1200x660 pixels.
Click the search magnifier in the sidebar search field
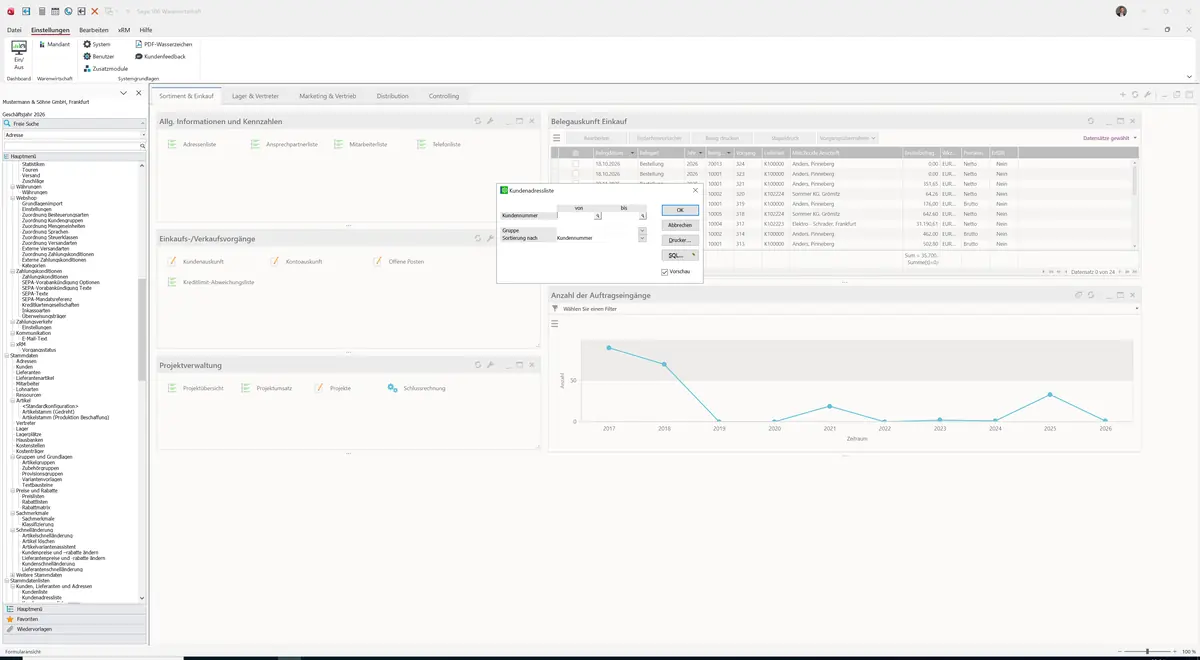point(143,146)
